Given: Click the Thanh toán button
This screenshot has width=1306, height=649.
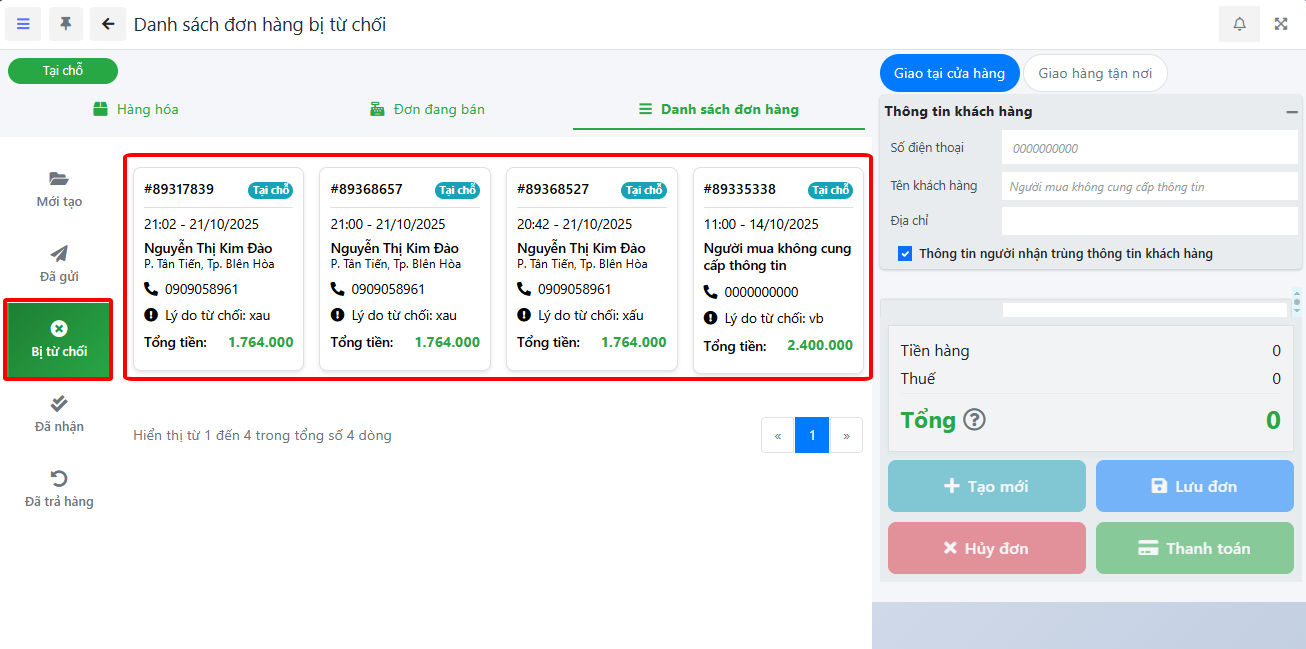Looking at the screenshot, I should click(x=1194, y=548).
